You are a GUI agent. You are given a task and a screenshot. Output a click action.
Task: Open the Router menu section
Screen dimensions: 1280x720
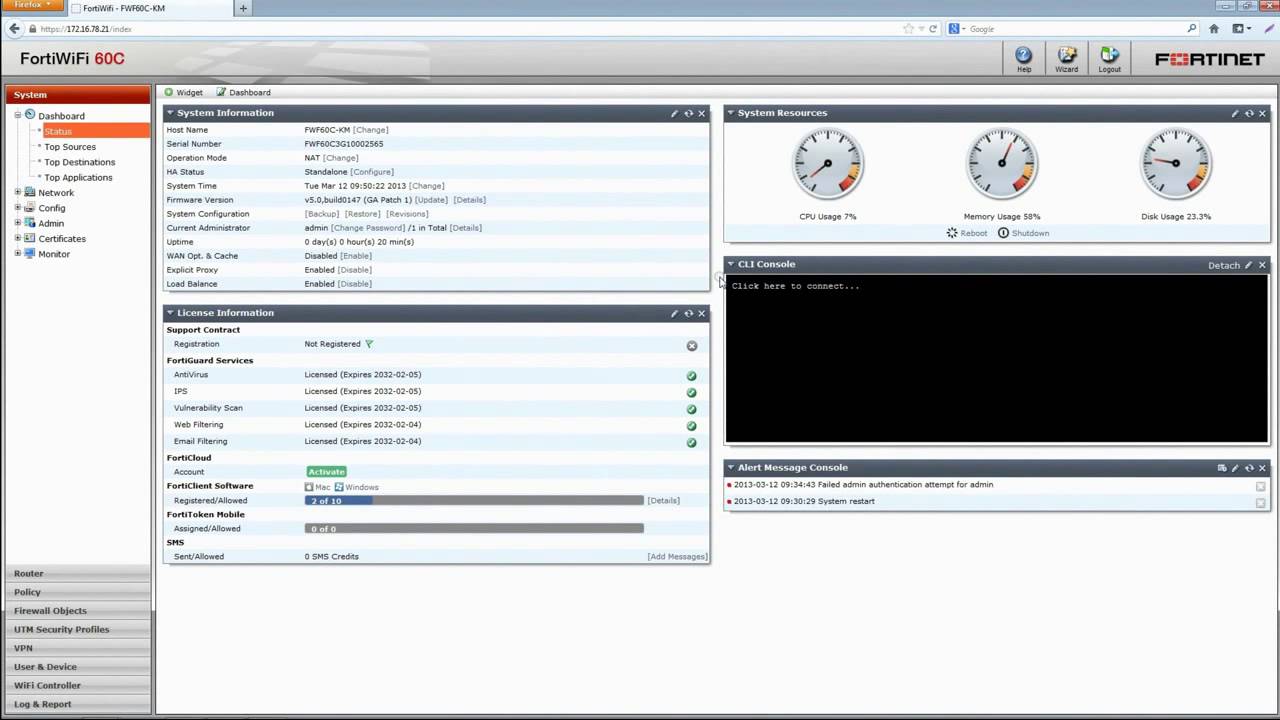(x=78, y=573)
